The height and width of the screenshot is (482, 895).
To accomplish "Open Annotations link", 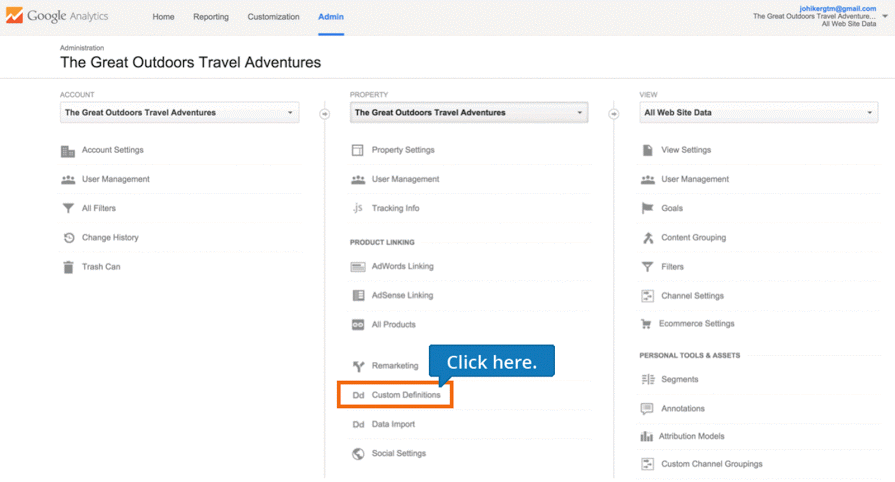I will [x=683, y=409].
